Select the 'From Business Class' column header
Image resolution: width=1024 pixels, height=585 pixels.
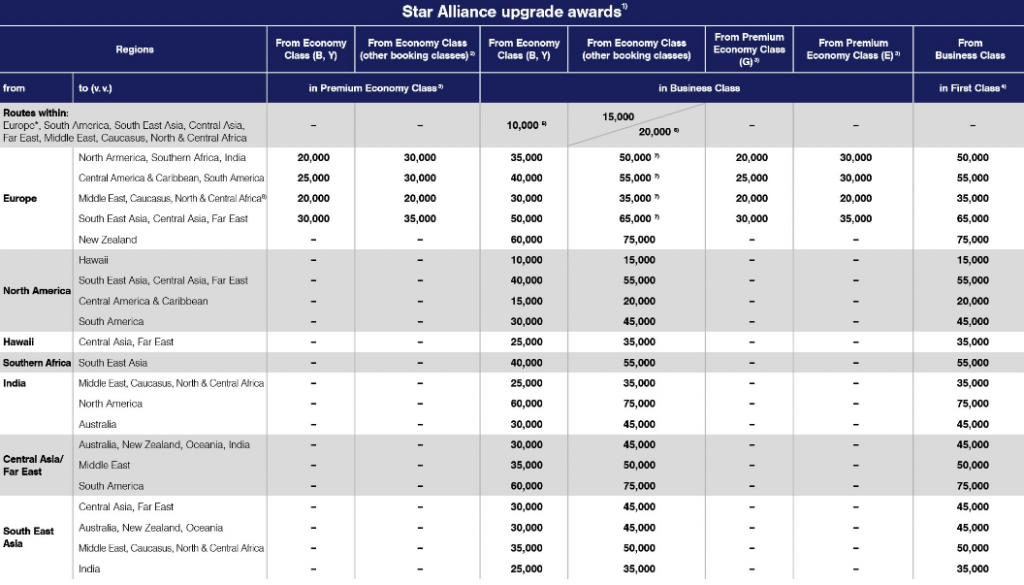tap(970, 49)
